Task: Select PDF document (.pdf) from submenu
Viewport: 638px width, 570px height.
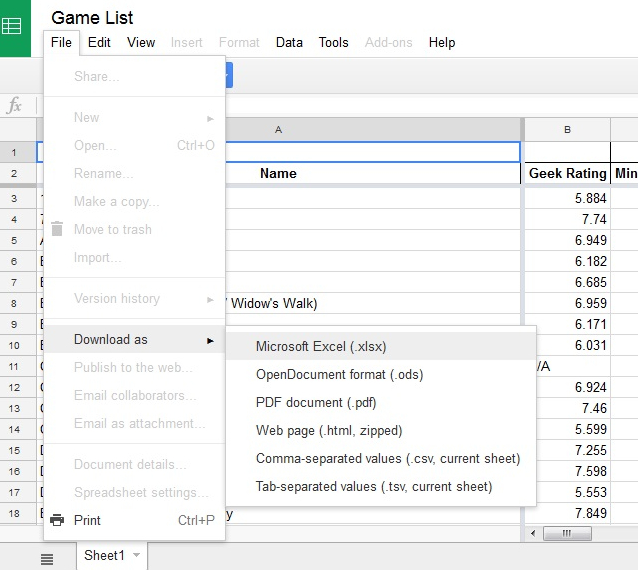Action: pyautogui.click(x=316, y=403)
